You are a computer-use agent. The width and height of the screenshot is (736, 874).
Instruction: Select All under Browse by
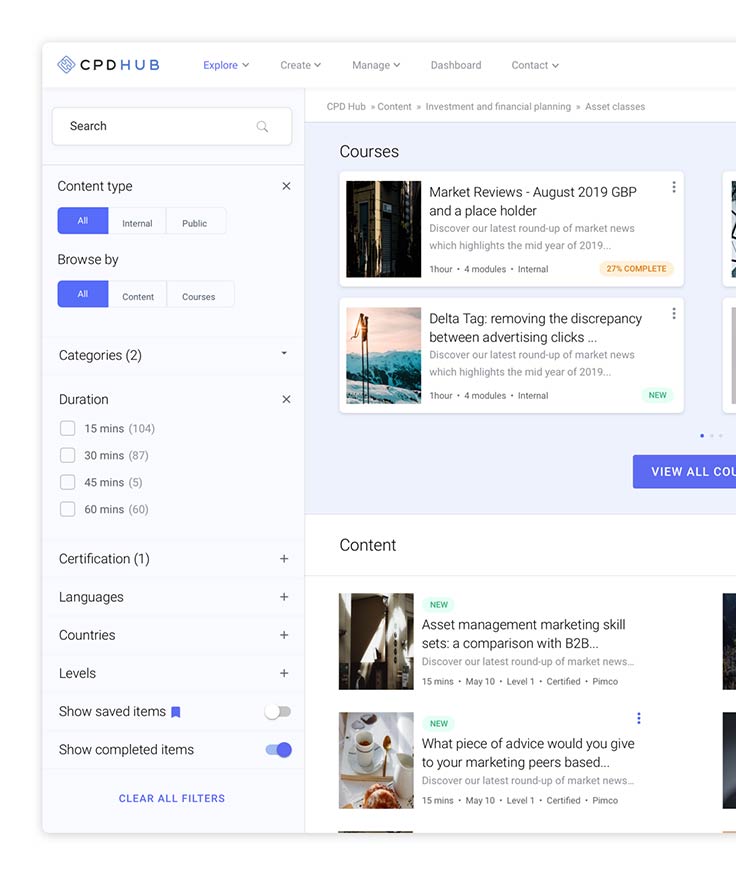[83, 294]
